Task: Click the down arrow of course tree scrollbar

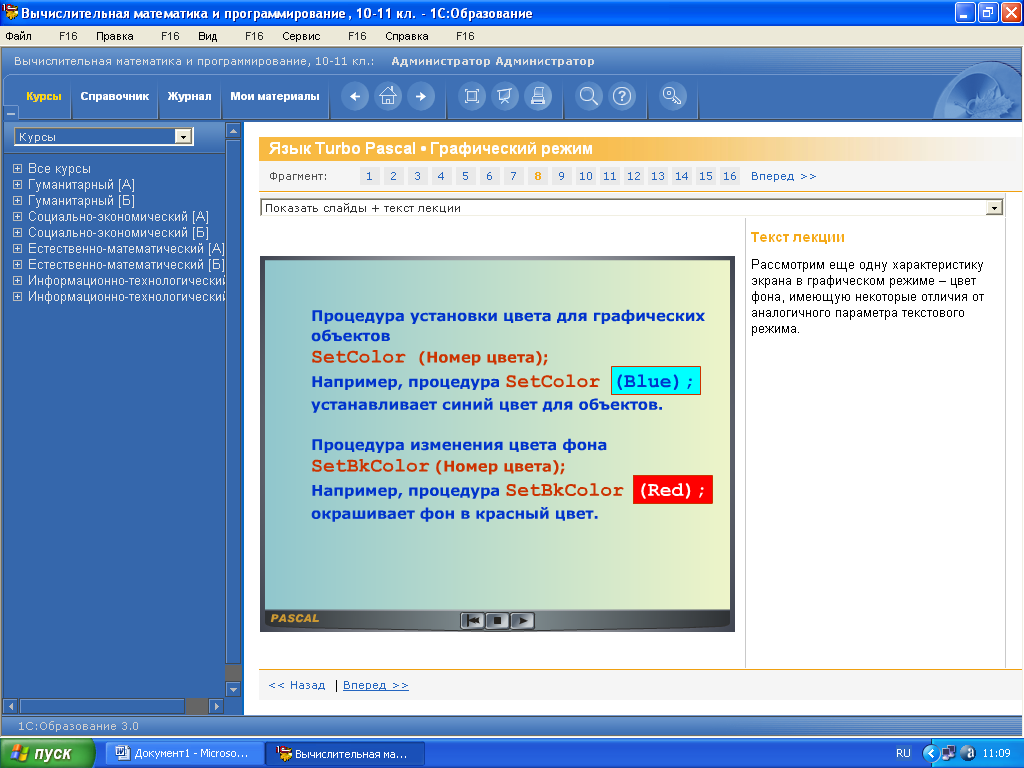Action: click(x=233, y=688)
